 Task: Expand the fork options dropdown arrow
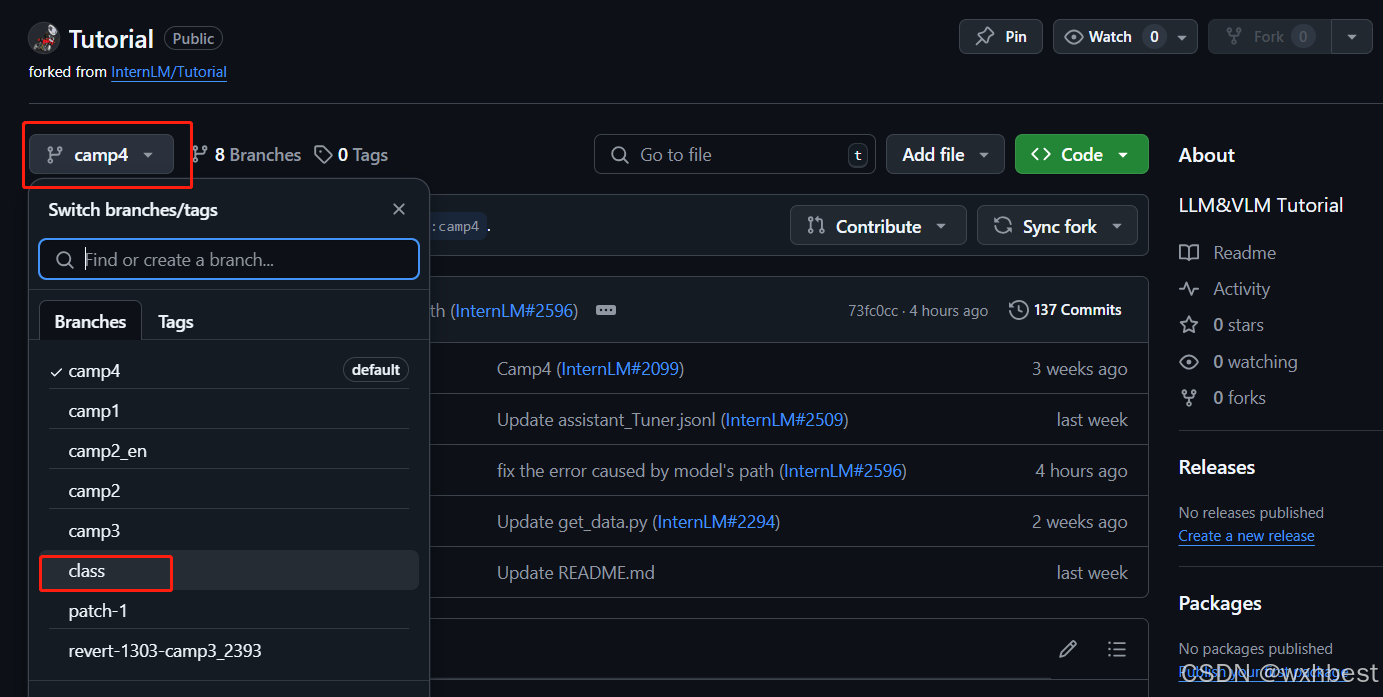[x=1352, y=37]
